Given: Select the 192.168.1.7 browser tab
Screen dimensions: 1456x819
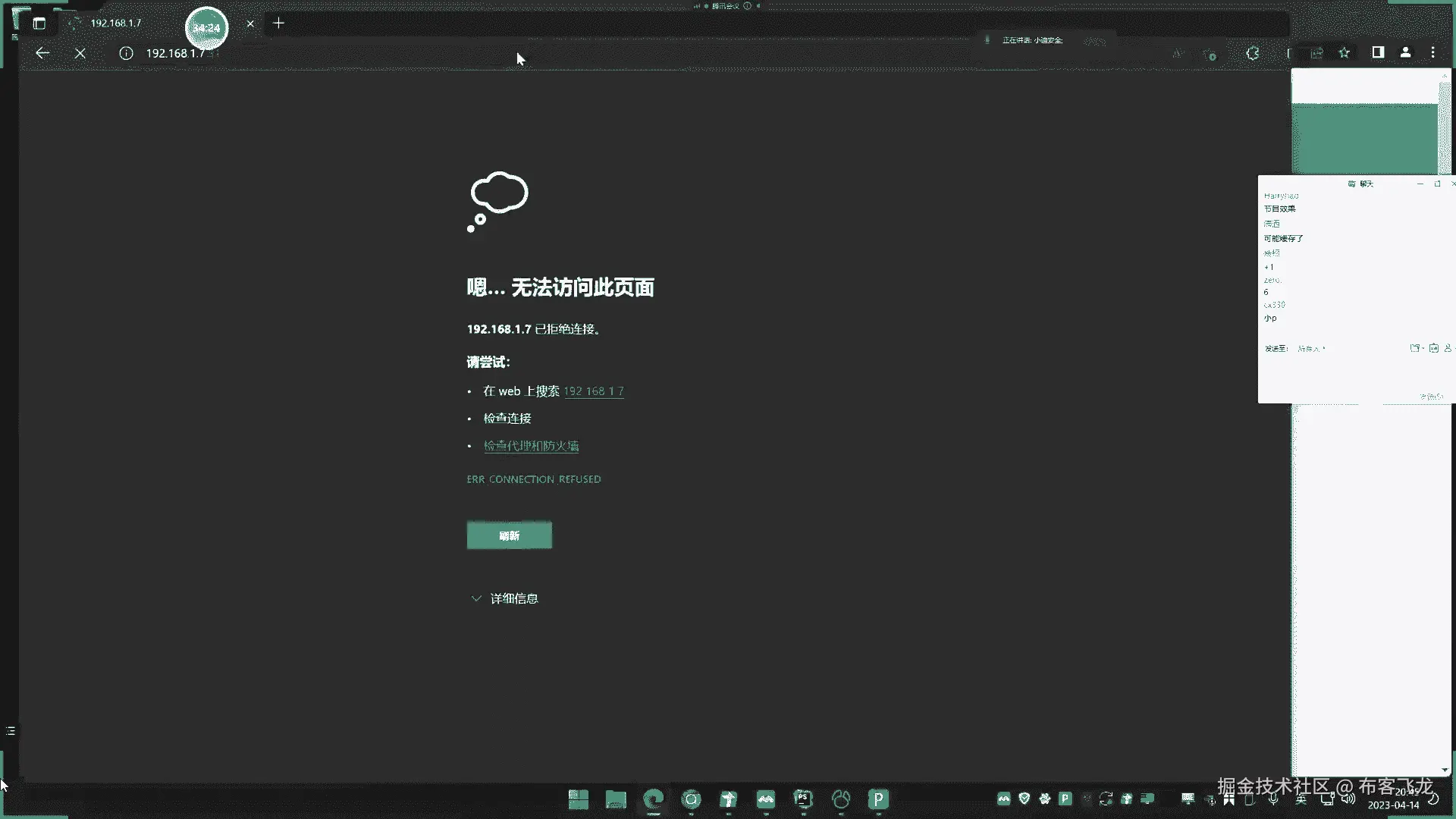Looking at the screenshot, I should tap(116, 24).
